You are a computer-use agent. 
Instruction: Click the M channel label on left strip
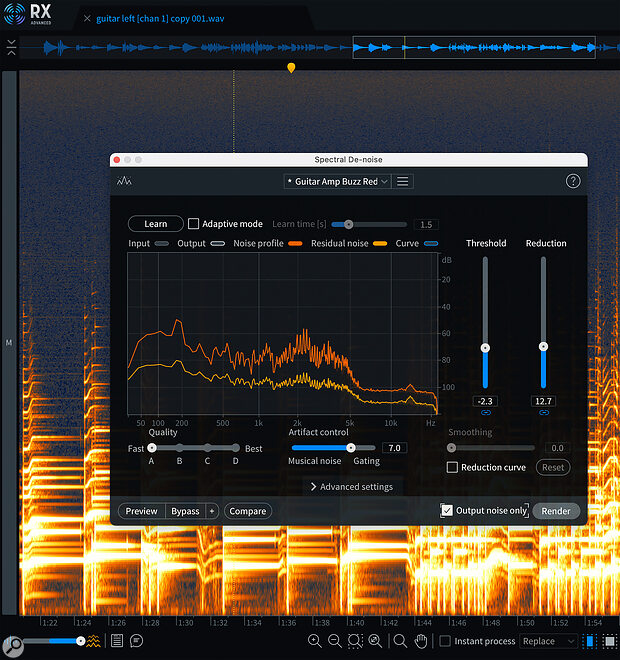pos(9,343)
